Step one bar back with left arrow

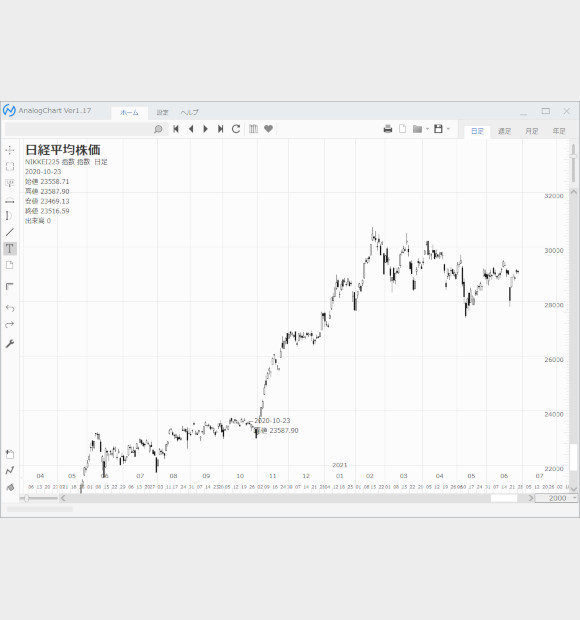pyautogui.click(x=191, y=129)
